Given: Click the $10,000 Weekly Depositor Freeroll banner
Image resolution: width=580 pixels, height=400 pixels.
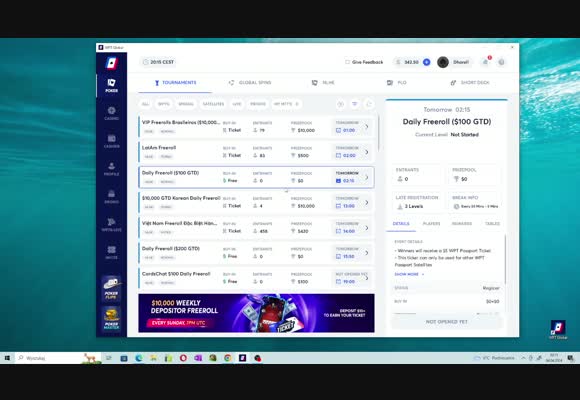Looking at the screenshot, I should [x=256, y=313].
